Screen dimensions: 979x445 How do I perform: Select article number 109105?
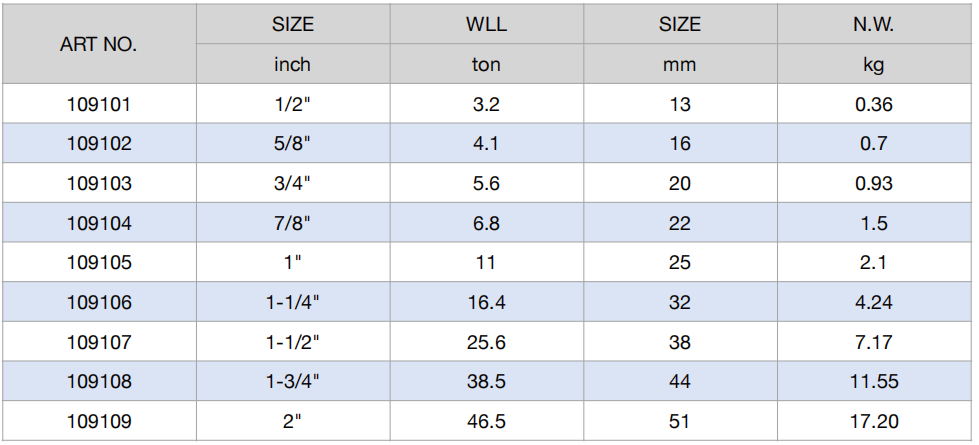click(x=99, y=262)
